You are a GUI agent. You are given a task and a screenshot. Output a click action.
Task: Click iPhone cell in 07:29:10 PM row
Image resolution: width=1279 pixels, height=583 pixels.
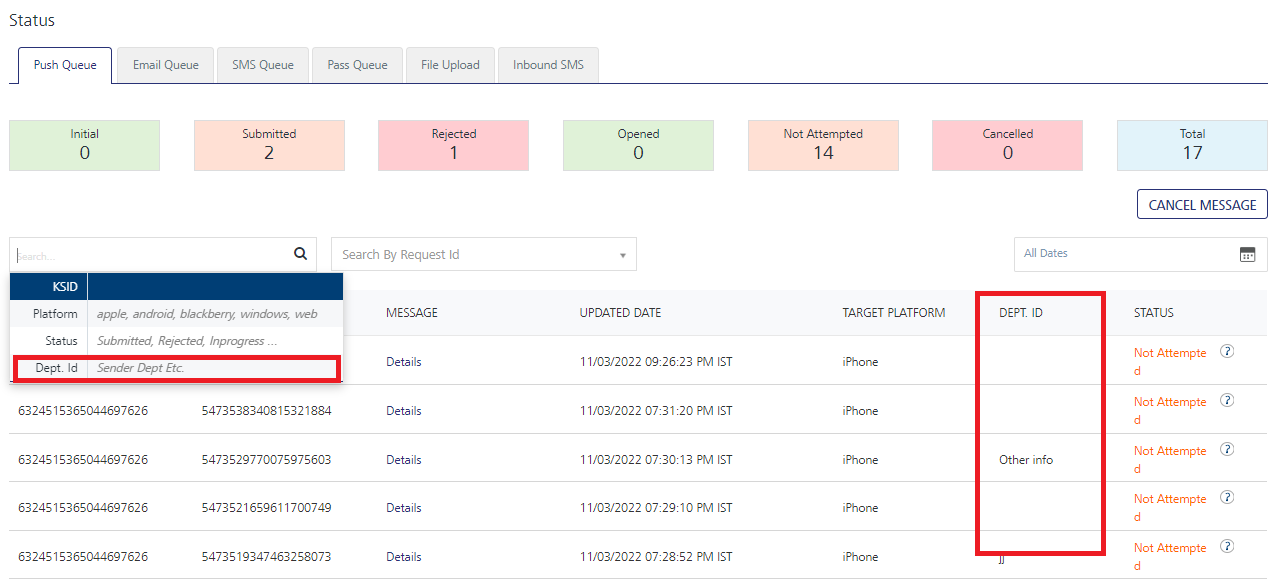pos(860,508)
